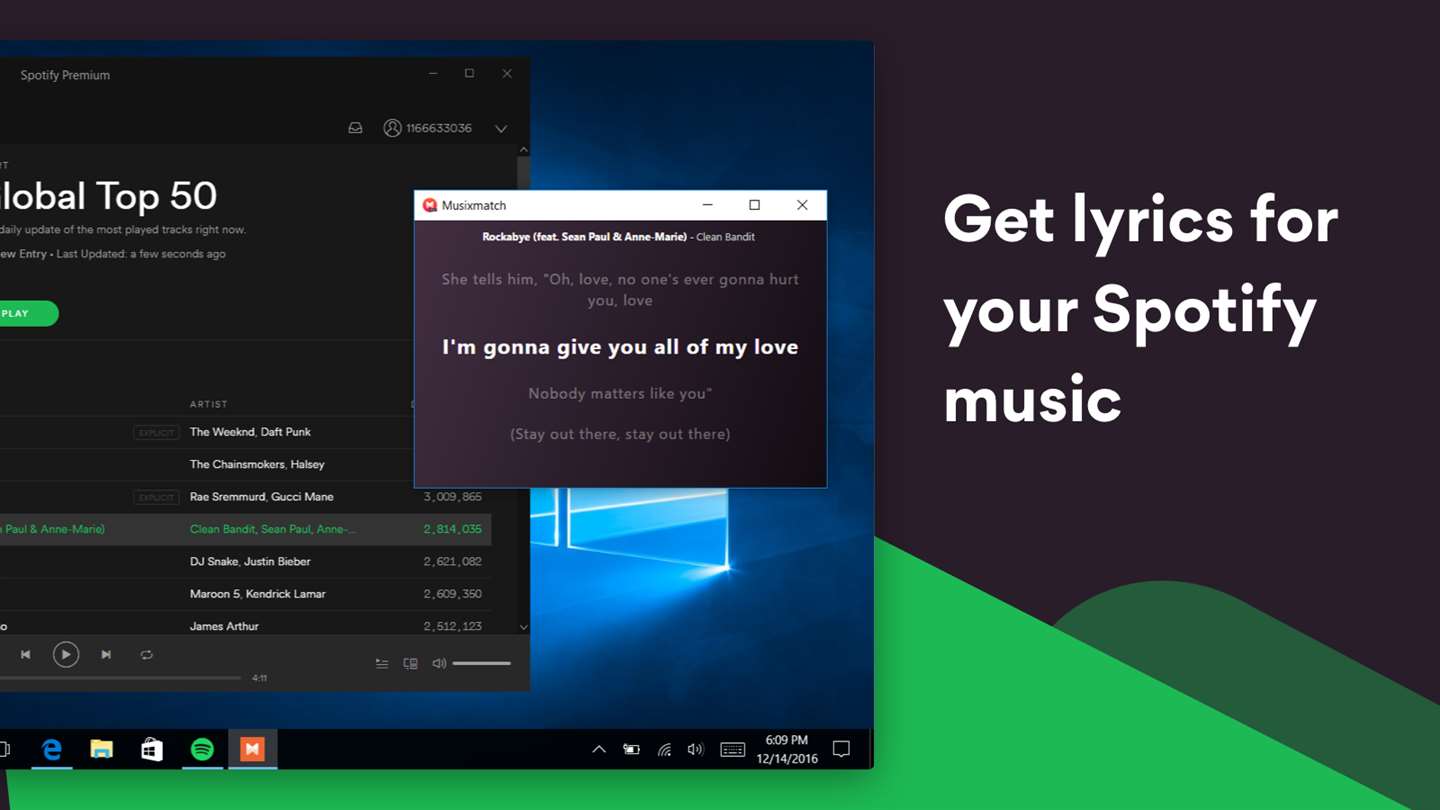Image resolution: width=1440 pixels, height=810 pixels.
Task: Open the devices available icon
Action: (410, 663)
